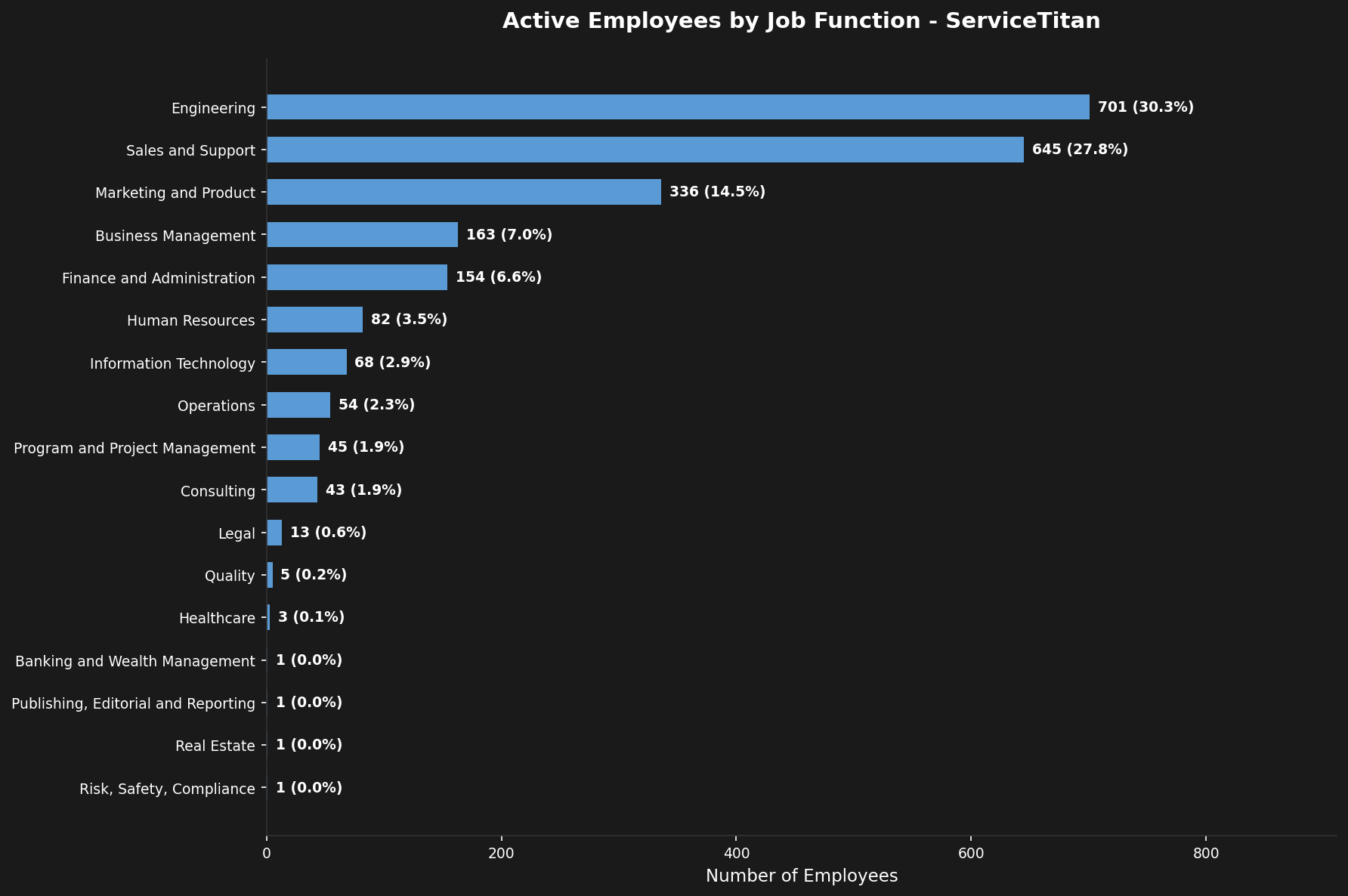The image size is (1348, 896).
Task: Click the 'Number of Employees' axis title
Action: pos(802,876)
